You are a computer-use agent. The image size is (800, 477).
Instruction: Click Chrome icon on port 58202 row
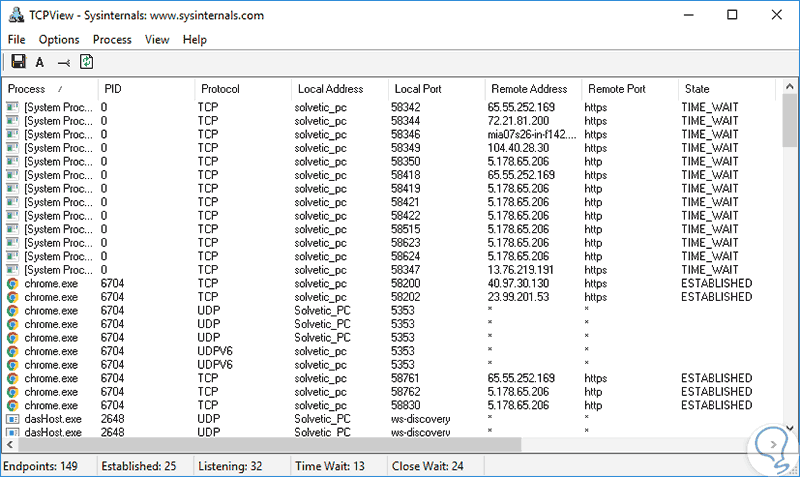[12, 297]
